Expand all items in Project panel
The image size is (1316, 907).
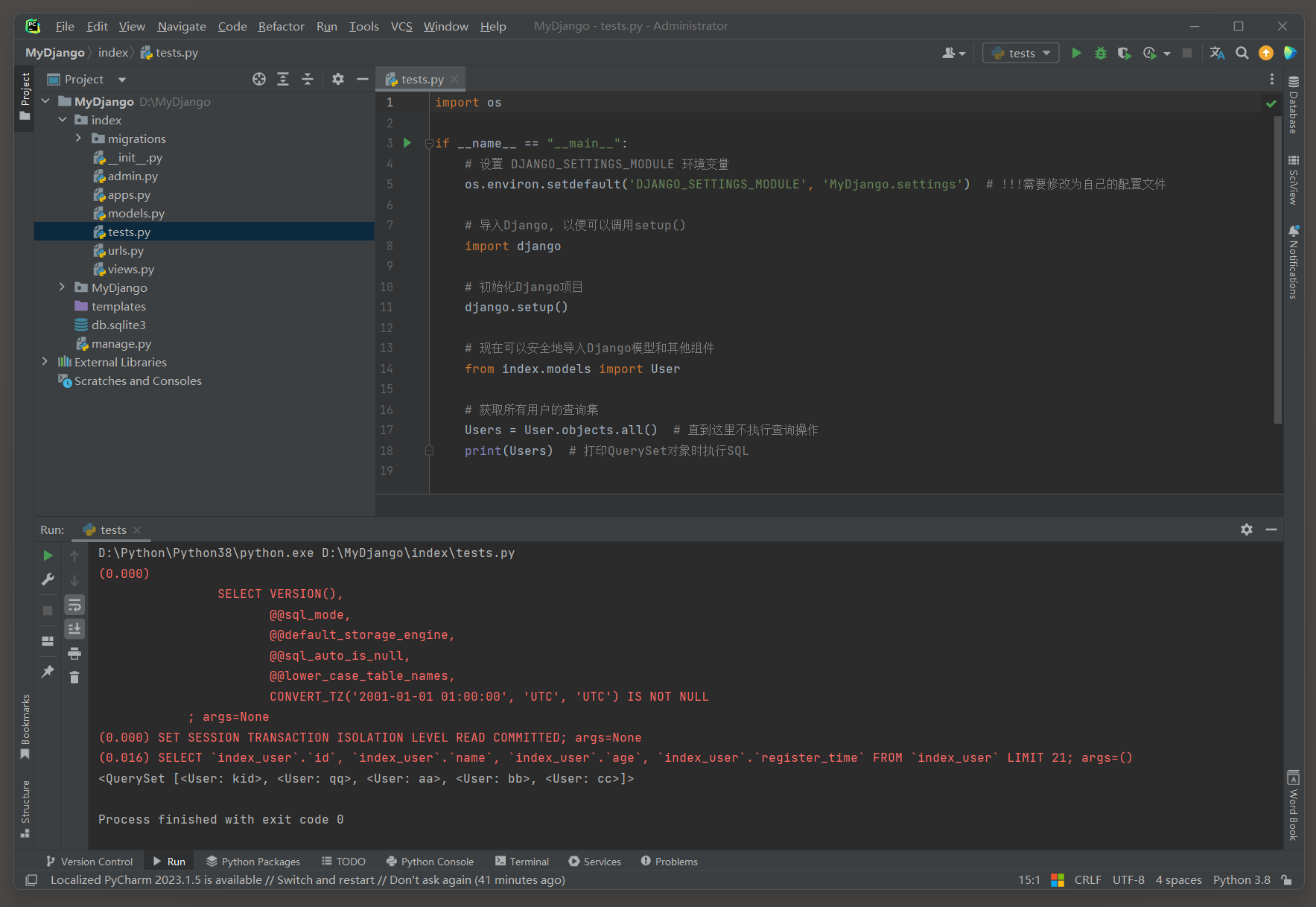coord(283,79)
